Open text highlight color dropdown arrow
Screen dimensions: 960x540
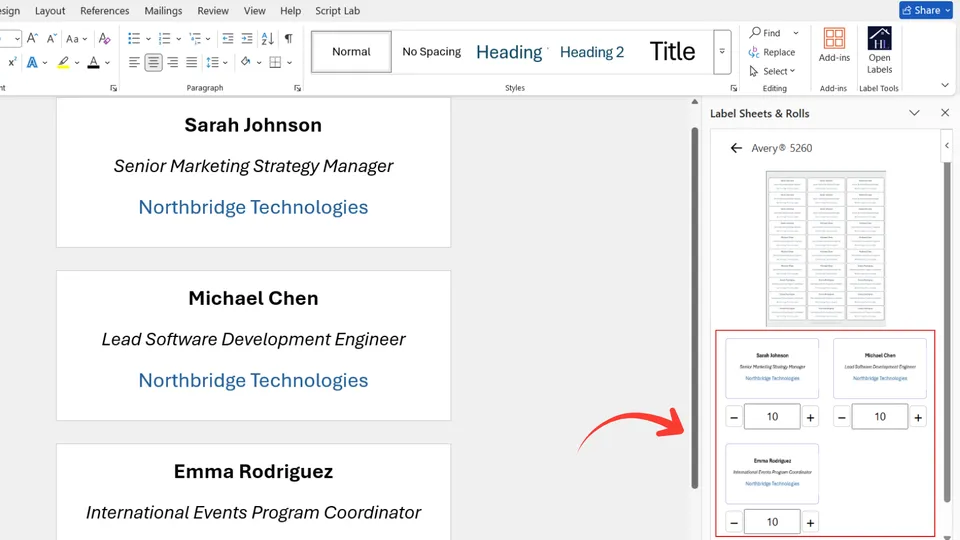[78, 62]
